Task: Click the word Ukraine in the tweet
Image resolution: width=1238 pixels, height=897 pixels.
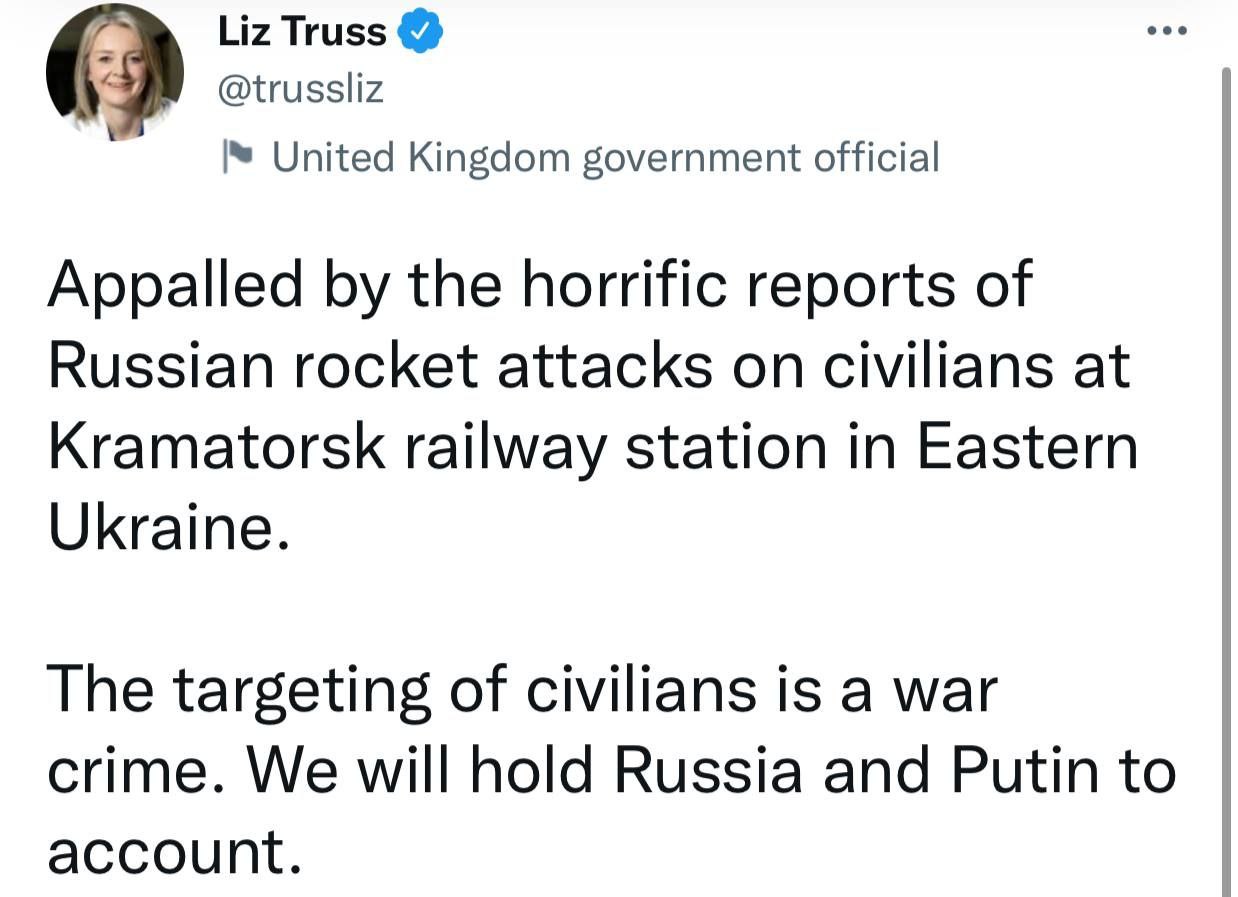Action: (x=160, y=529)
